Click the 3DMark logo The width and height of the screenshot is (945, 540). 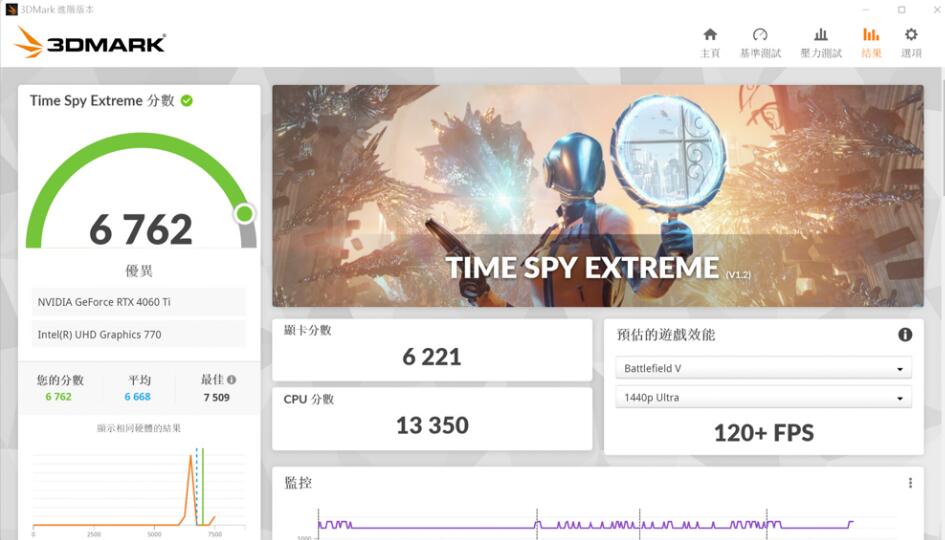[90, 42]
